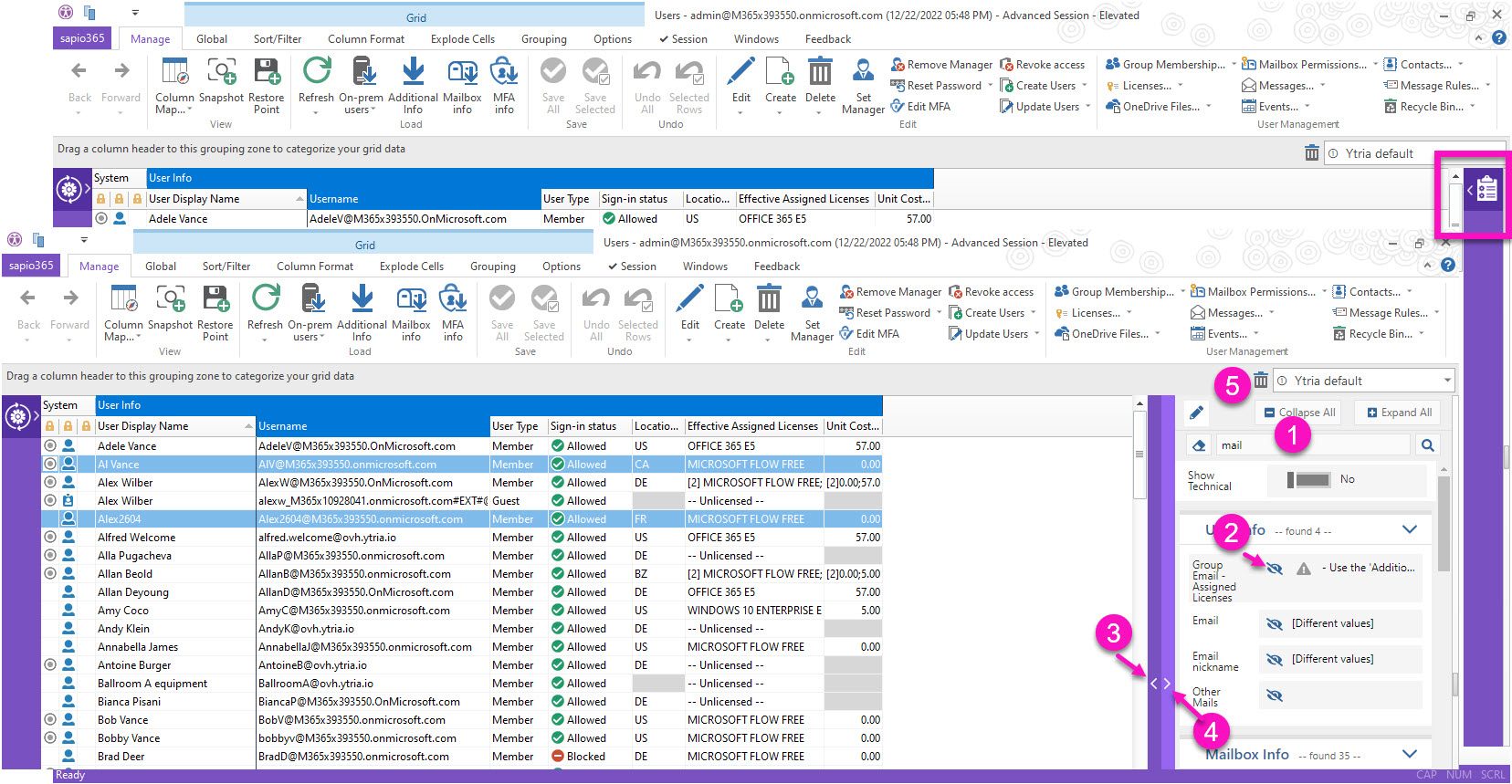Click the status marker on Bob Vance's row
The width and height of the screenshot is (1512, 784).
49,720
